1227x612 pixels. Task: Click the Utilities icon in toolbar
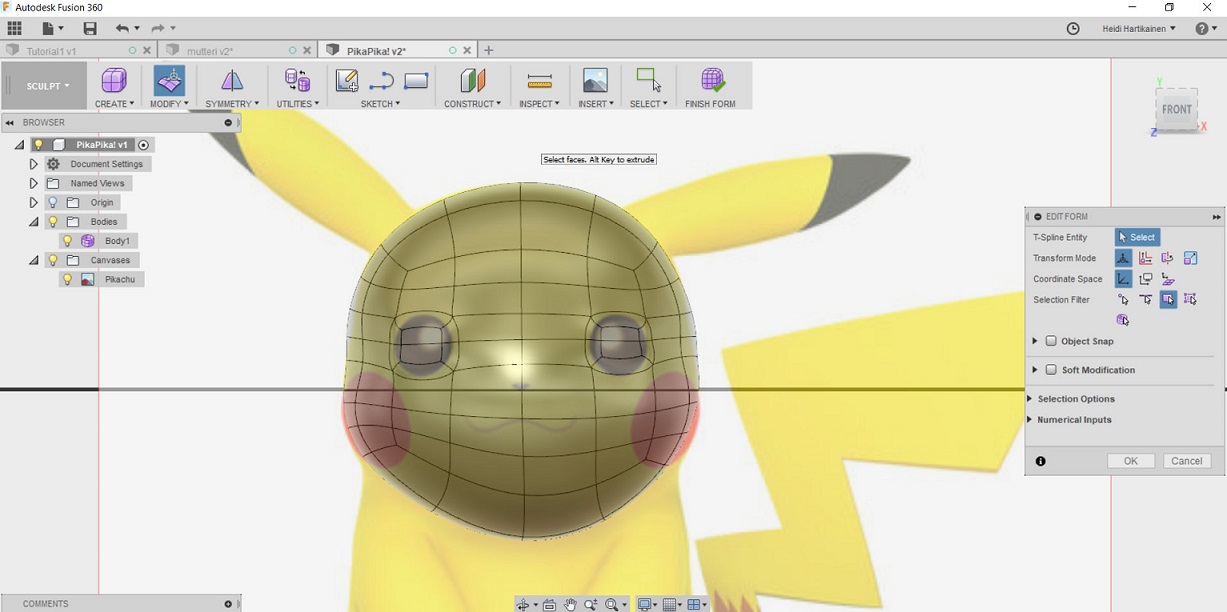coord(297,80)
